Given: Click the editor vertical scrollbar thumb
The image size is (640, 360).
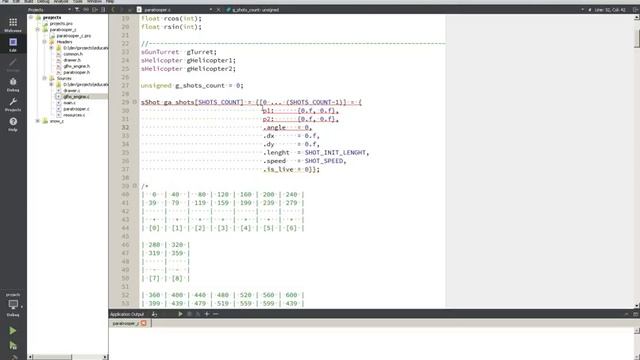Looking at the screenshot, I should pos(637,39).
